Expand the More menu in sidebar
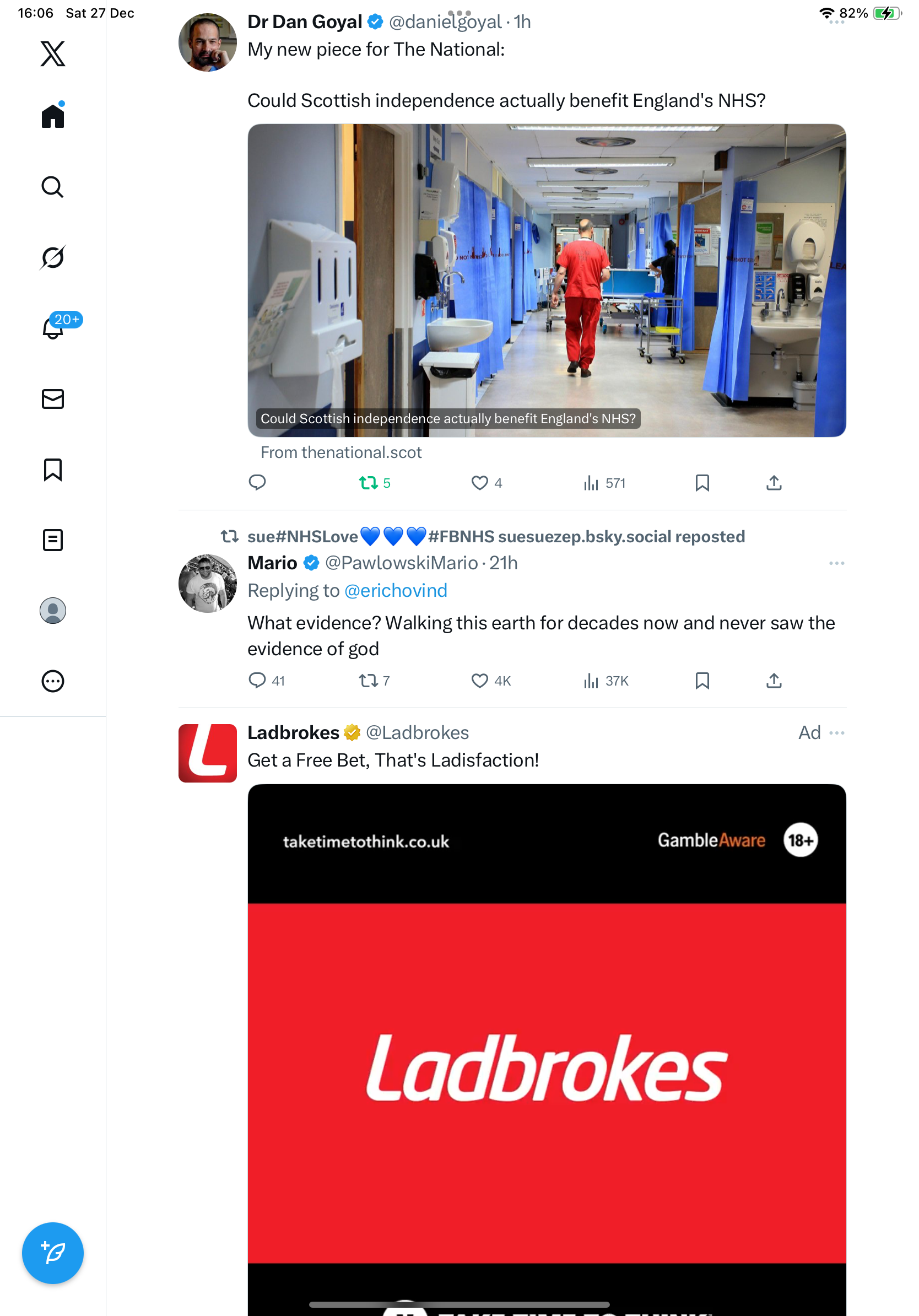Image resolution: width=919 pixels, height=1316 pixels. tap(53, 682)
